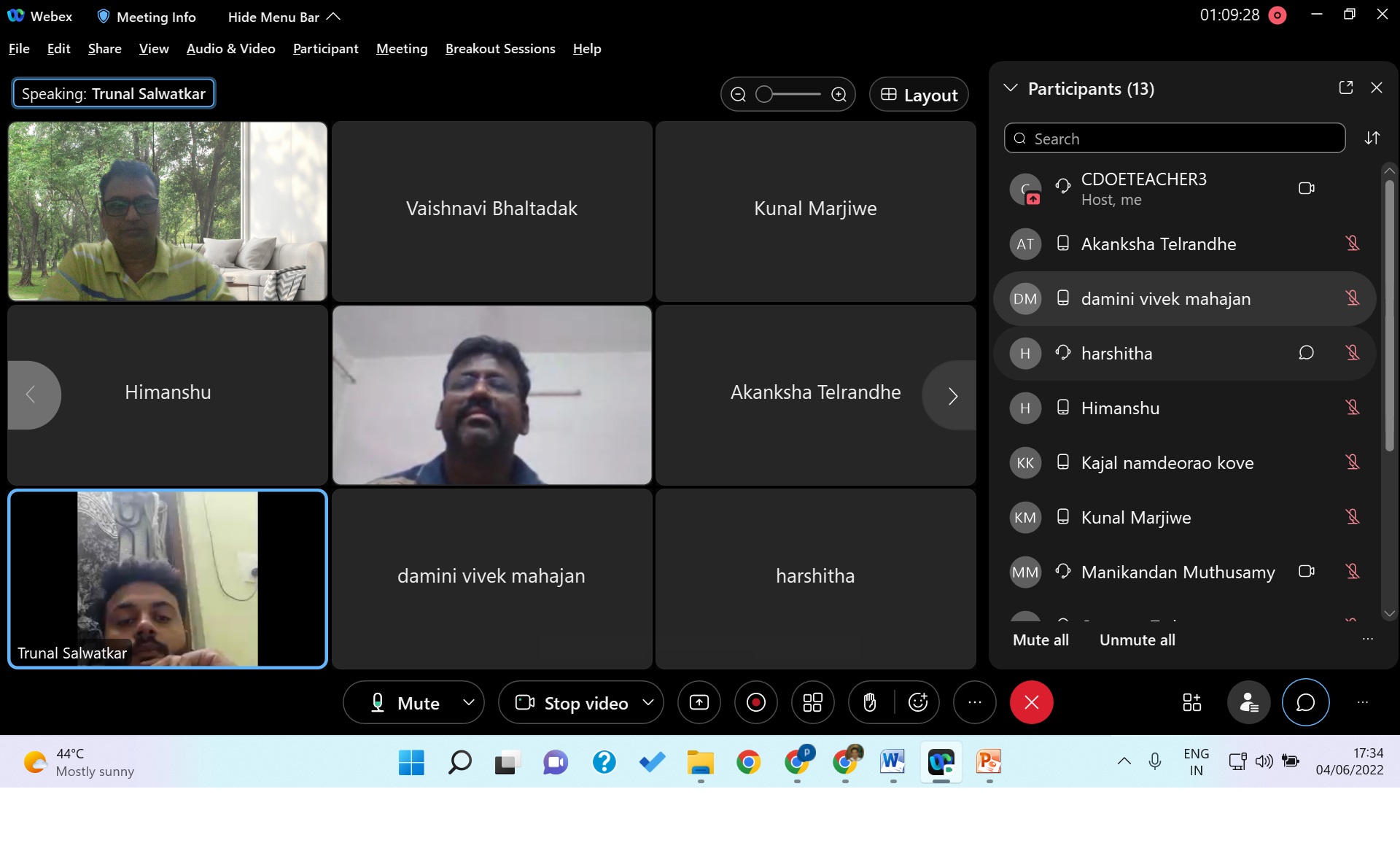Unmute Akanksha Telrandhe's microphone in participant list

tap(1353, 244)
